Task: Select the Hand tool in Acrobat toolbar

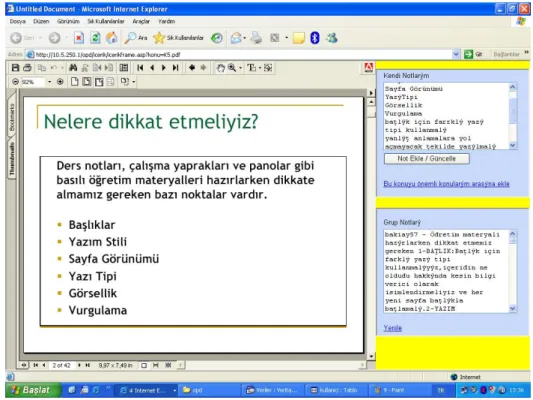Action: pyautogui.click(x=221, y=68)
